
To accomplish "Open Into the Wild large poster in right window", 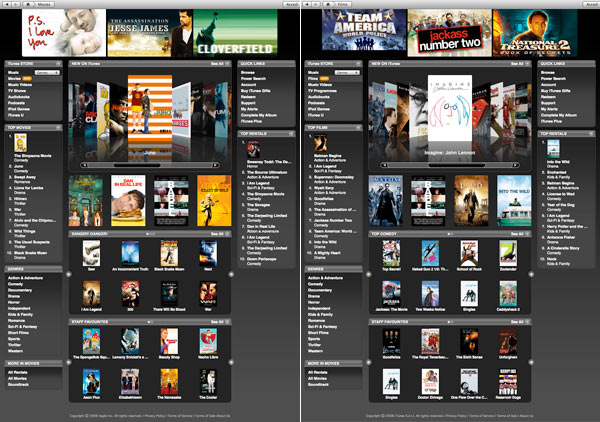I will tap(514, 201).
